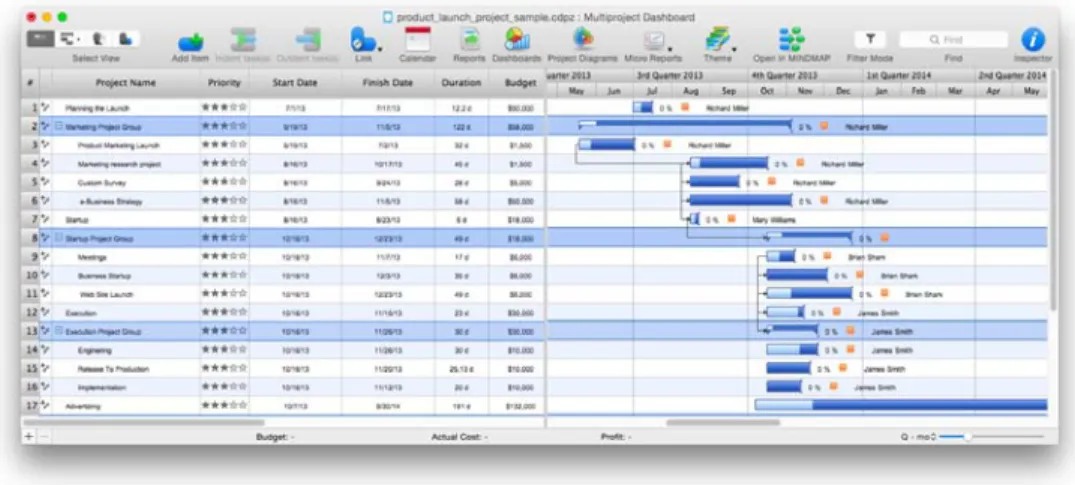The width and height of the screenshot is (1075, 485).
Task: Collapse the Marketing Project Group row
Action: (x=59, y=126)
